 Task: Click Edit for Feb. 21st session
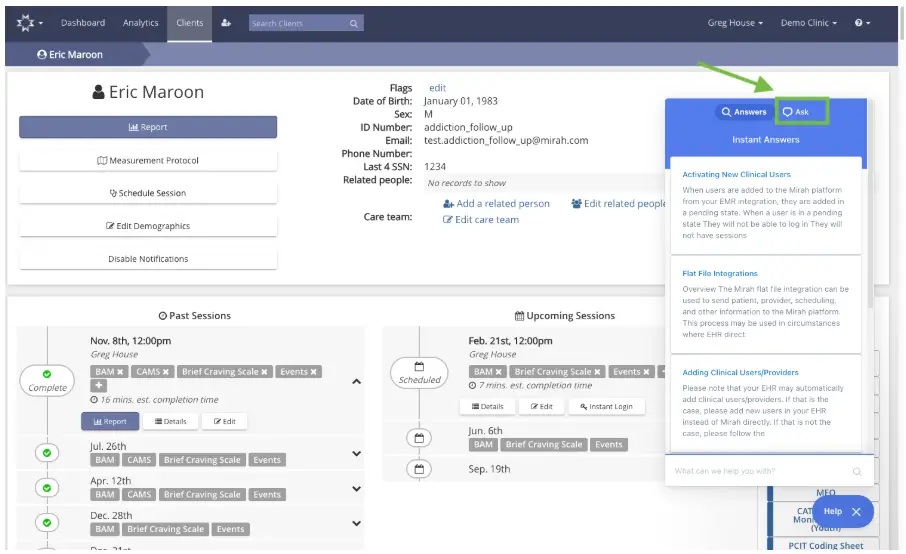pyautogui.click(x=541, y=407)
